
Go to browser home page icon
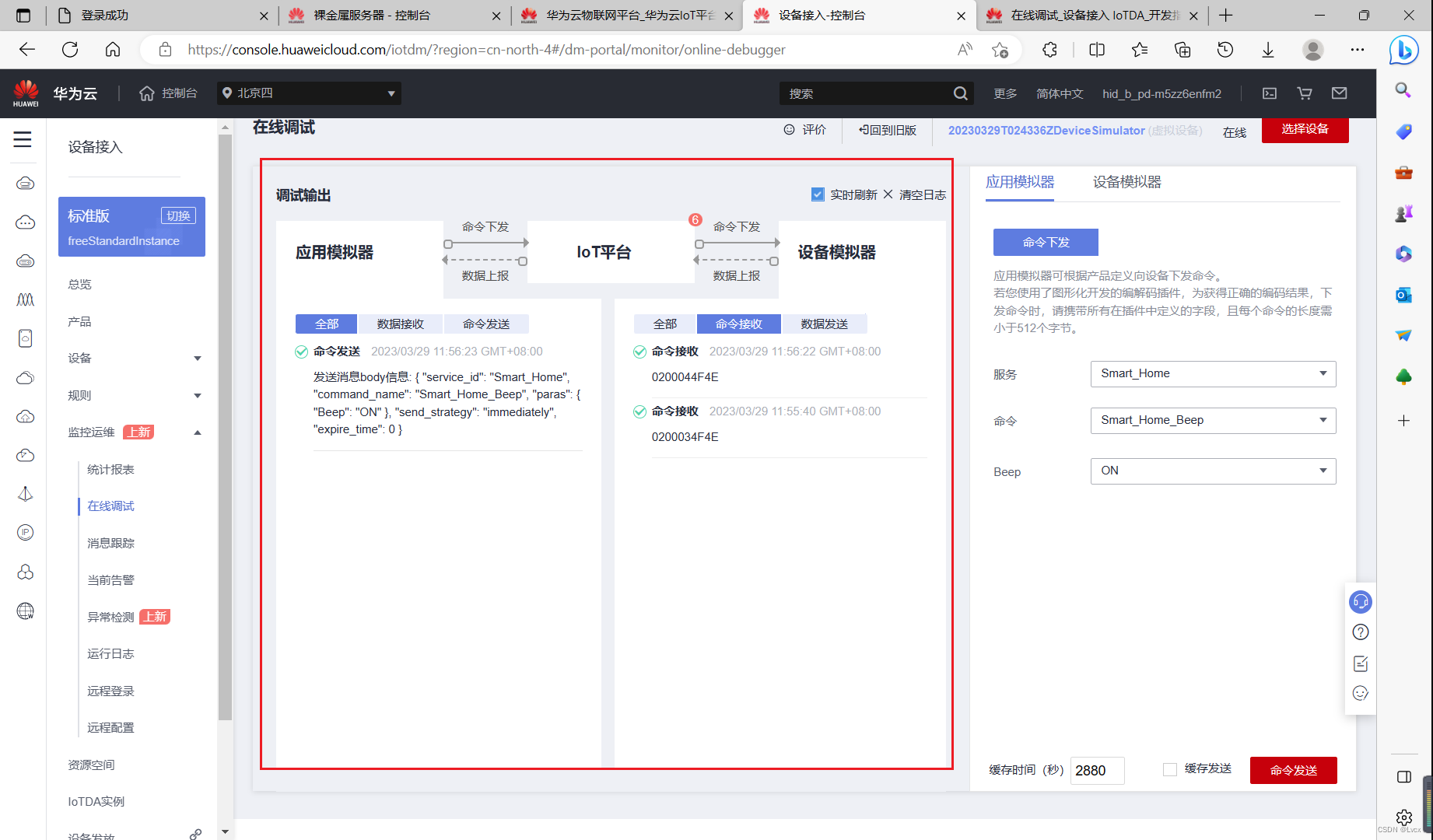(x=113, y=50)
